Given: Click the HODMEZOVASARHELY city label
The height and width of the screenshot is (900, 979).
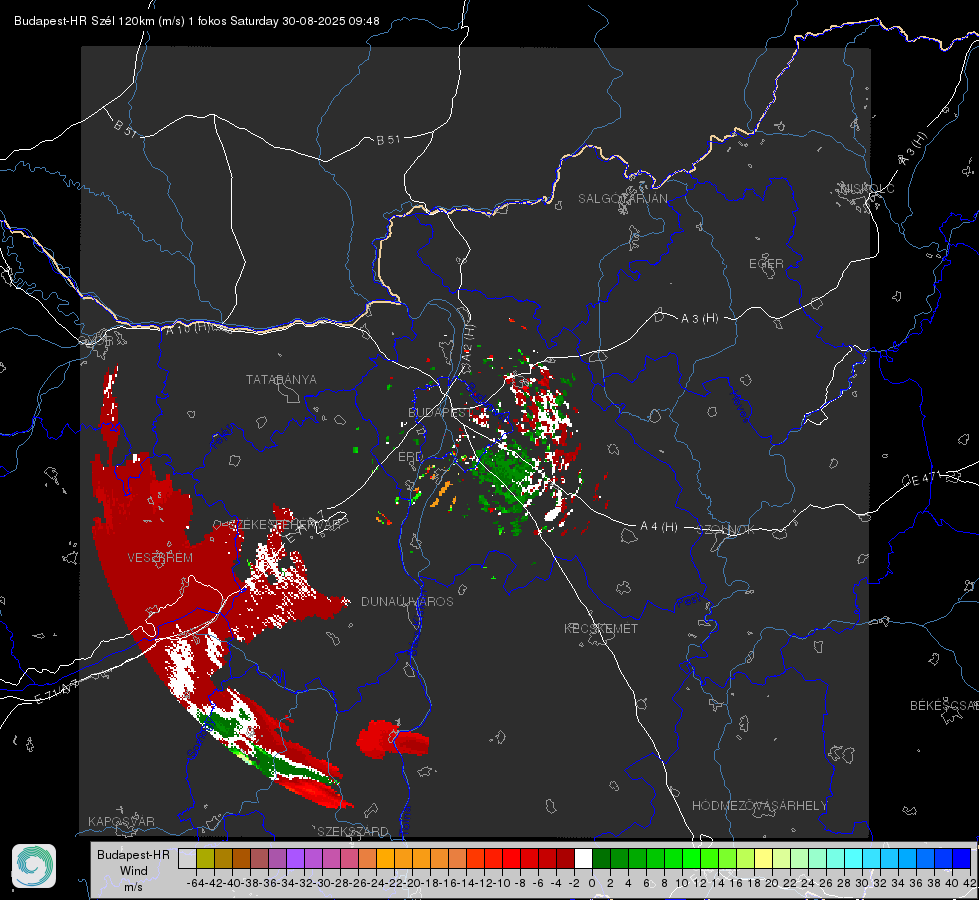Looking at the screenshot, I should point(759,806).
